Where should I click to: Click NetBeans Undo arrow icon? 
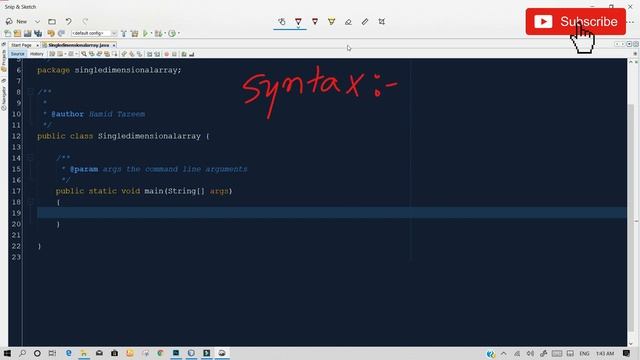(x=51, y=33)
